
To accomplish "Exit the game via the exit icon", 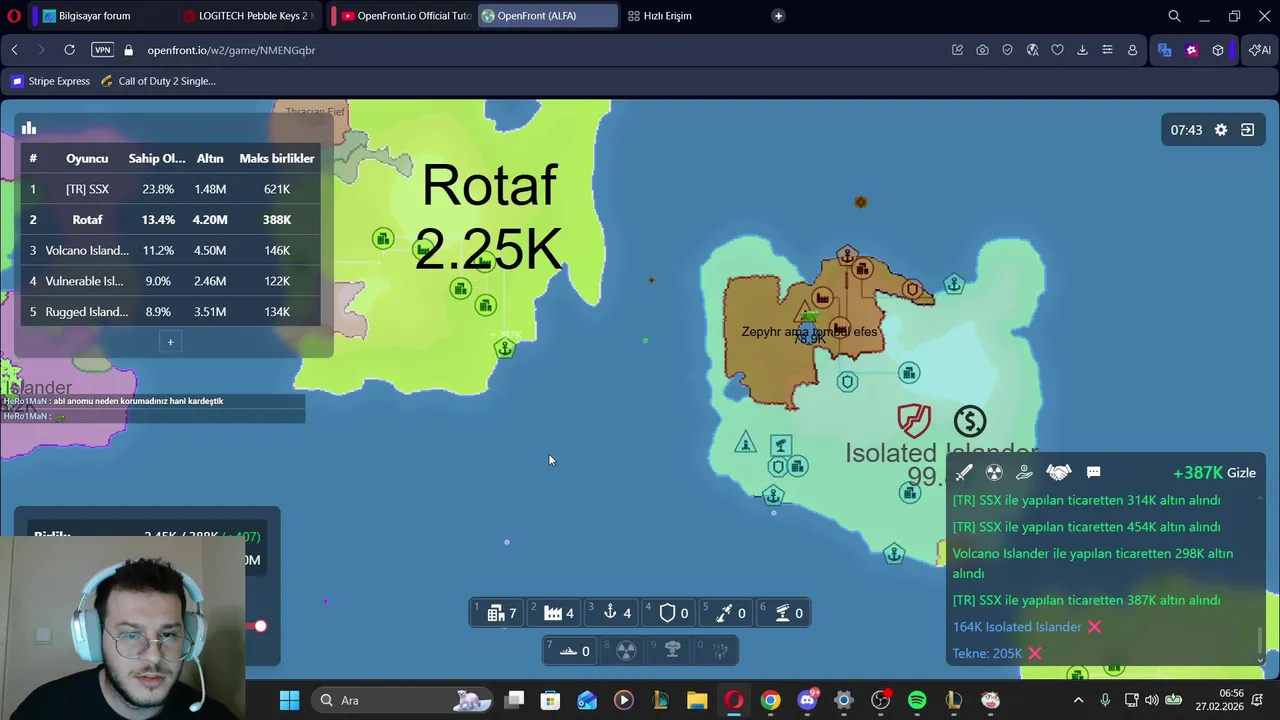I will point(1247,130).
